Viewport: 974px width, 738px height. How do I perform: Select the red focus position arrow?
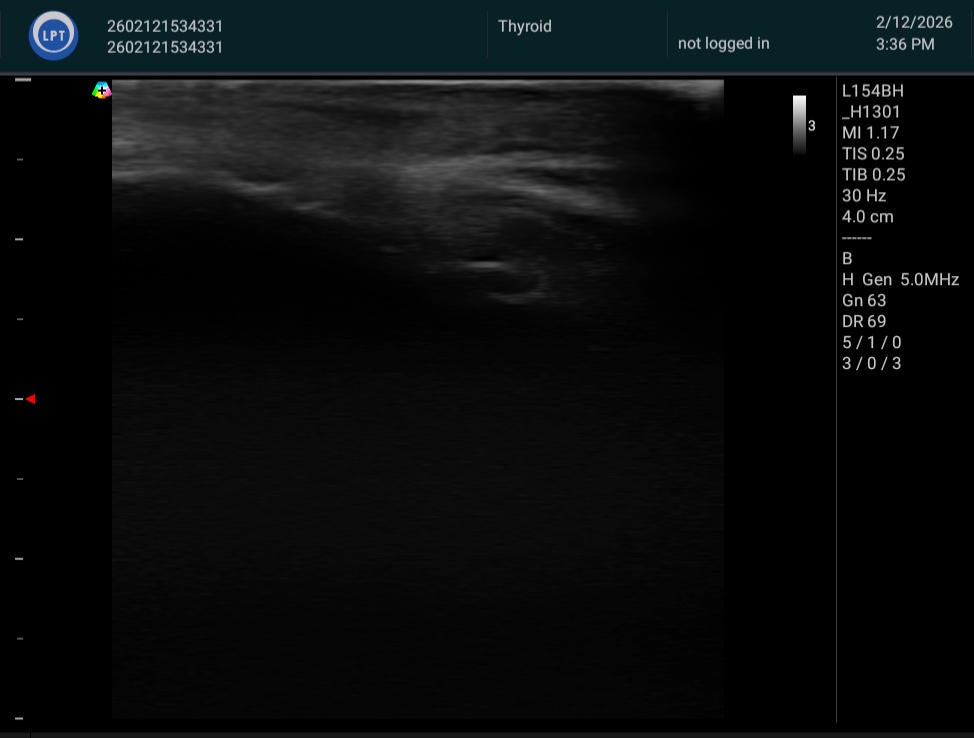point(30,399)
